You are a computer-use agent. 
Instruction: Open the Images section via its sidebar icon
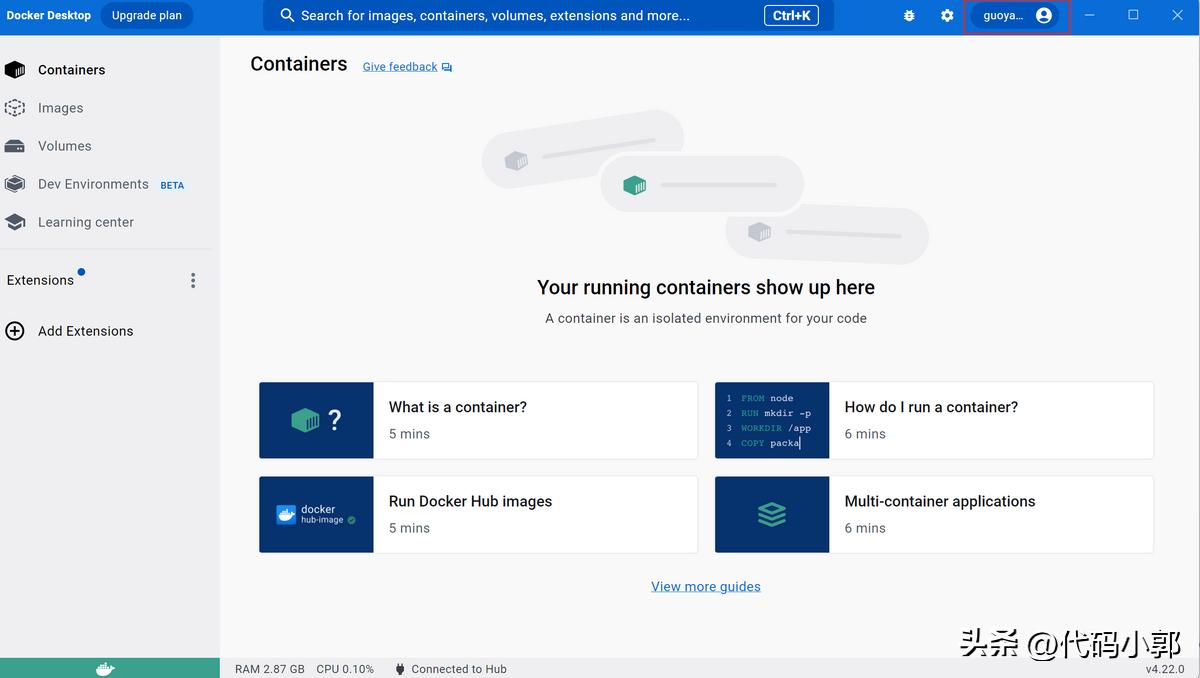[16, 107]
